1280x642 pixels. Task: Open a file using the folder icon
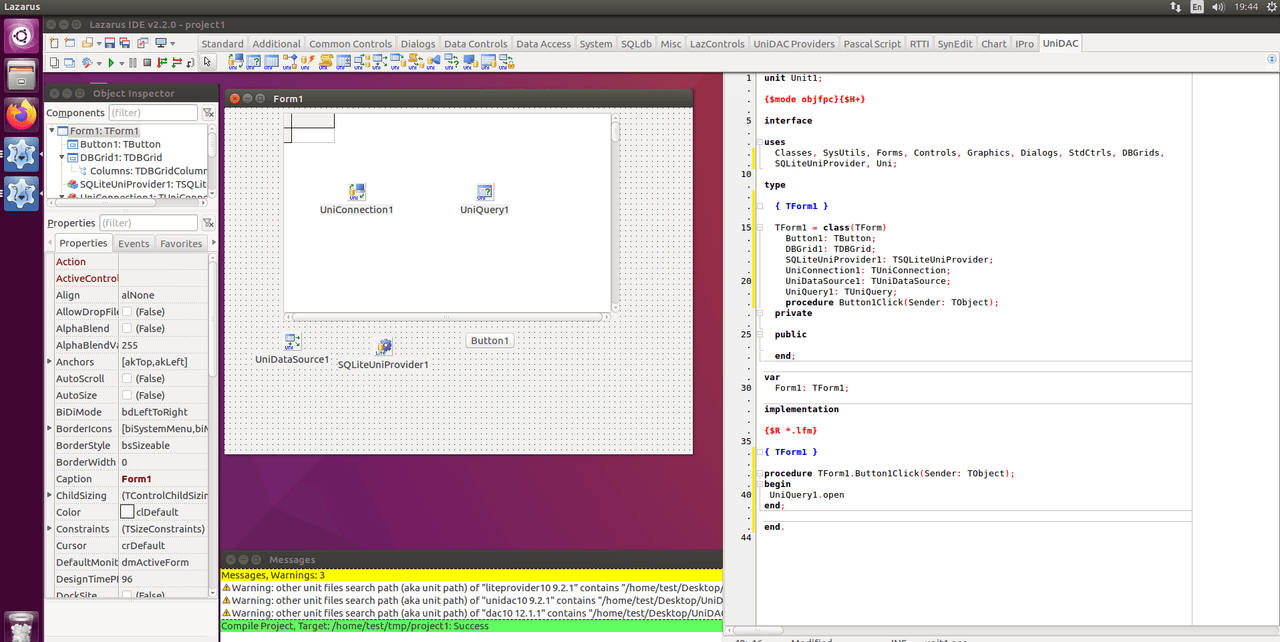point(87,43)
